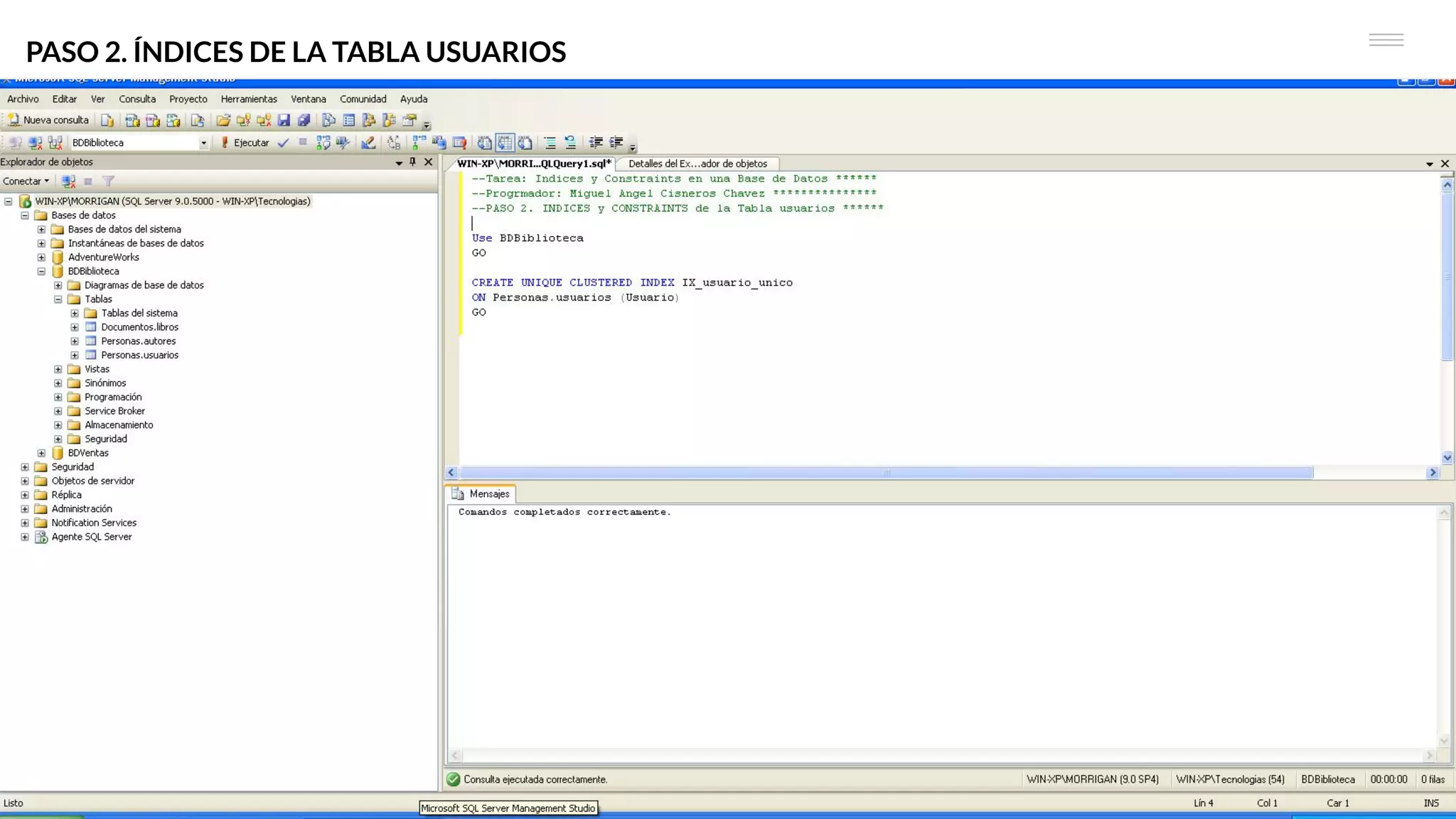Expand the BDVentas database
1456x819 pixels.
click(x=41, y=453)
